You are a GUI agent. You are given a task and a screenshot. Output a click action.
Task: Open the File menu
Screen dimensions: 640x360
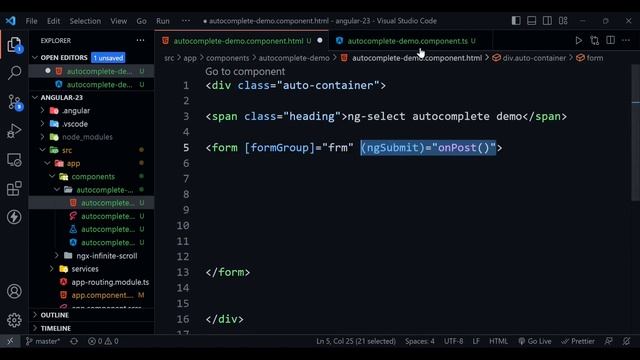pos(31,21)
